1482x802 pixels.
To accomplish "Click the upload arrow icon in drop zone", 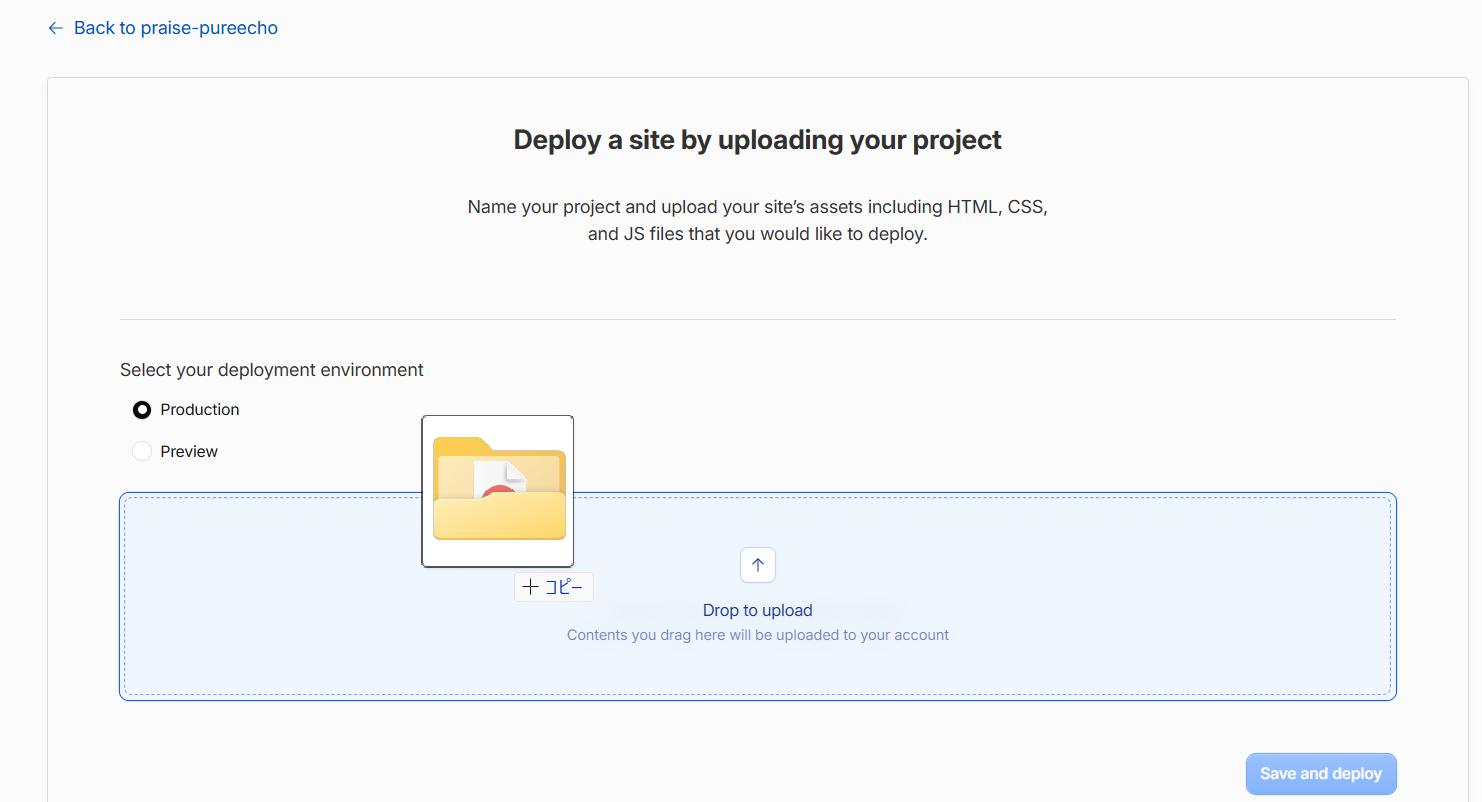I will tap(758, 565).
